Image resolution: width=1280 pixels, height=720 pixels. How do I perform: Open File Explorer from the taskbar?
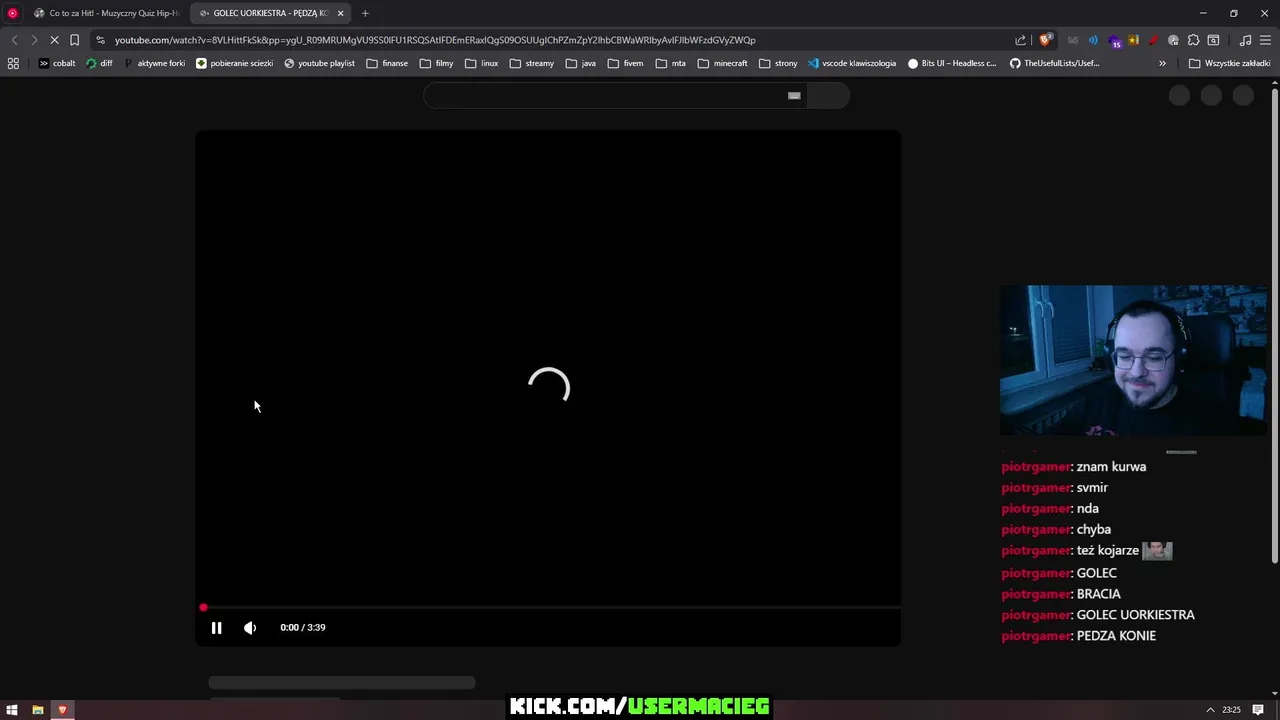coord(37,710)
